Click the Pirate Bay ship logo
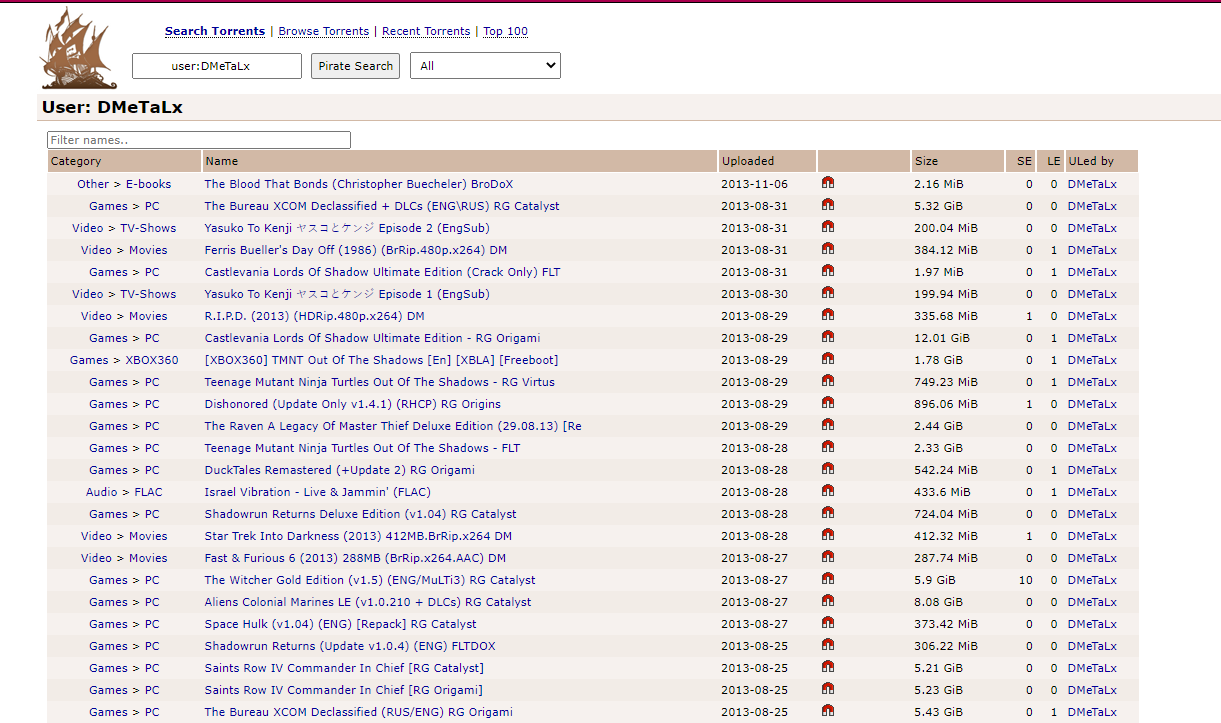This screenshot has height=723, width=1221. 77,48
